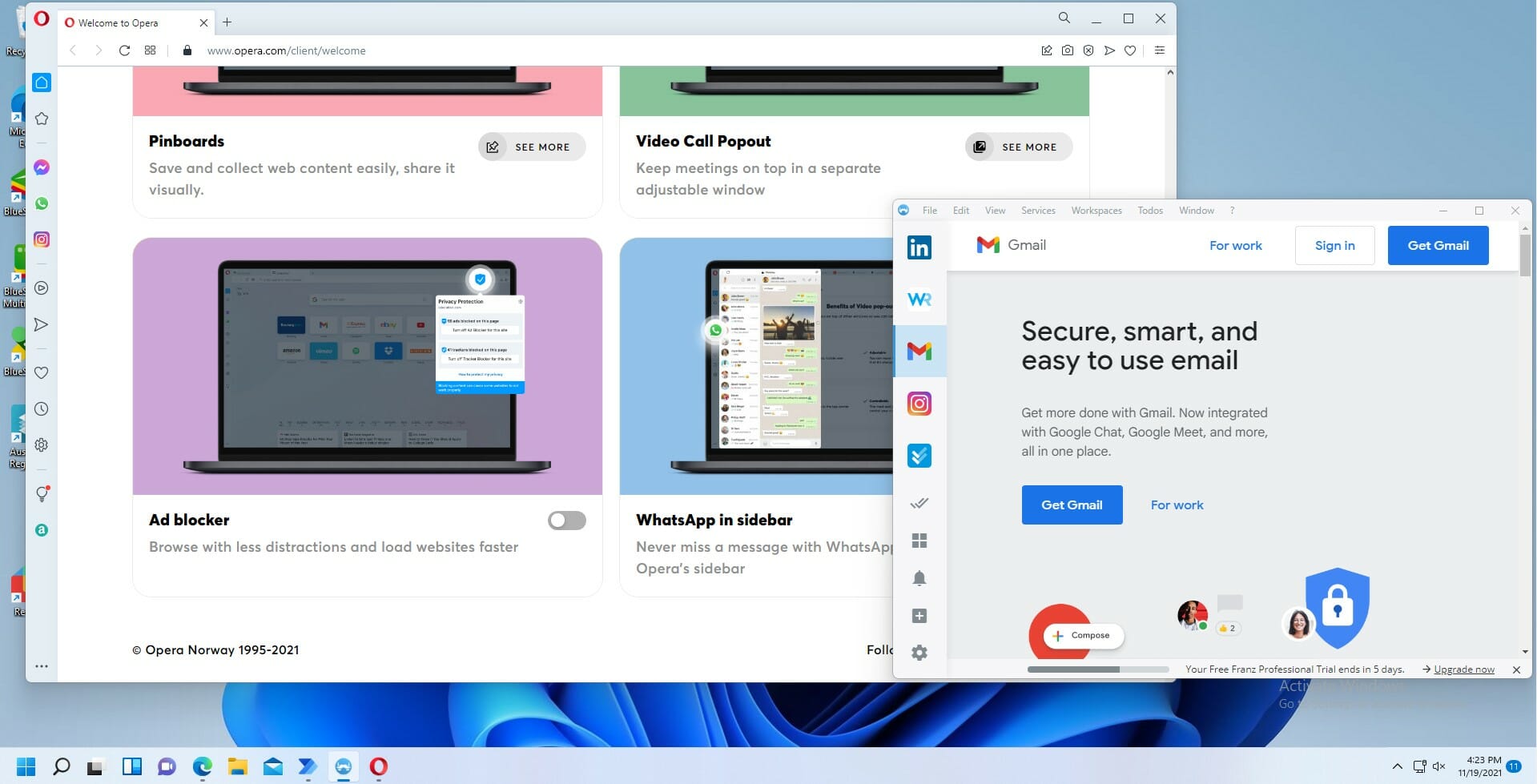1537x784 pixels.
Task: Click SEE MORE for Pinboards
Action: (532, 147)
